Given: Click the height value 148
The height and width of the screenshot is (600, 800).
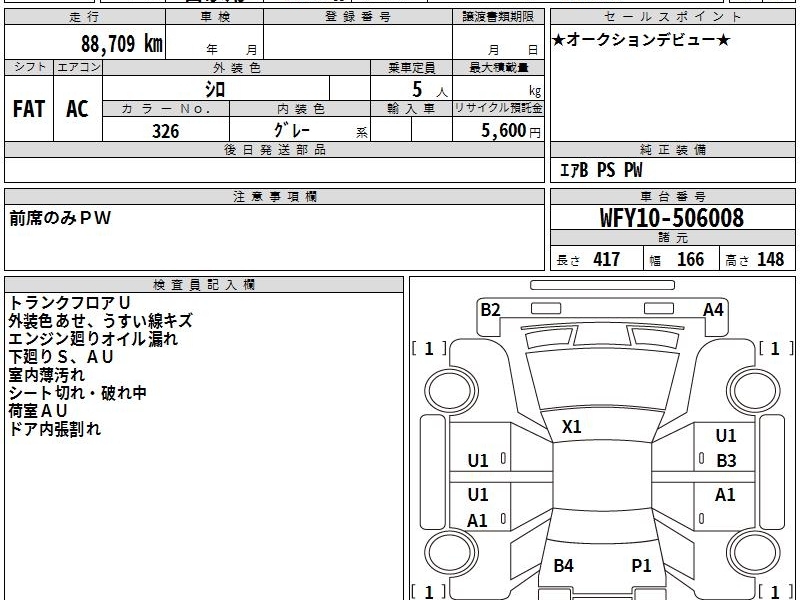Looking at the screenshot, I should pyautogui.click(x=770, y=259).
